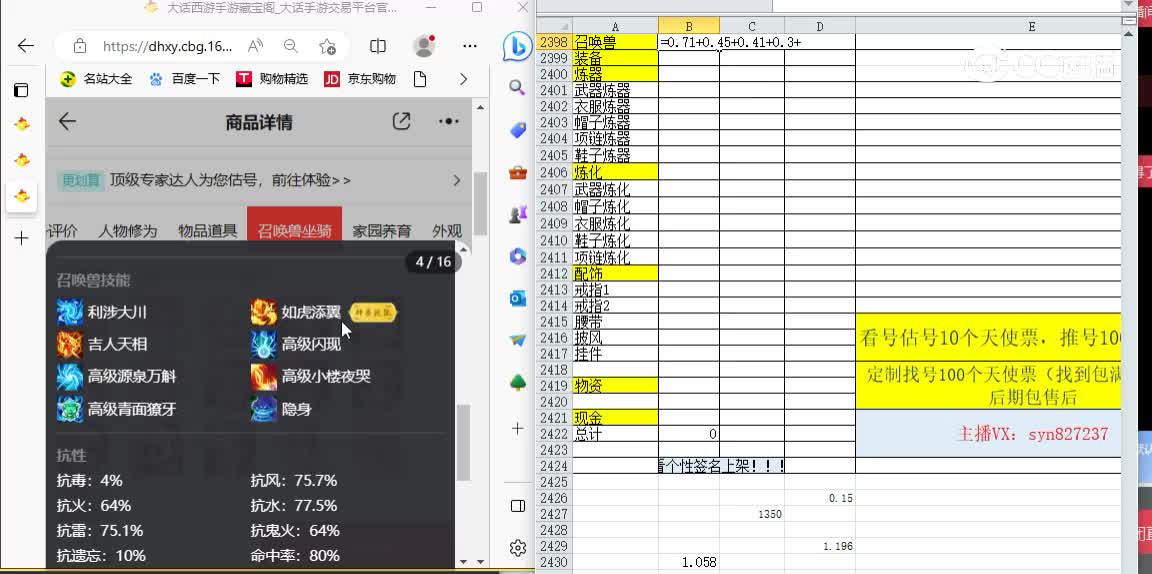The image size is (1152, 574).
Task: Switch to 家园养育 tab
Action: tap(382, 231)
